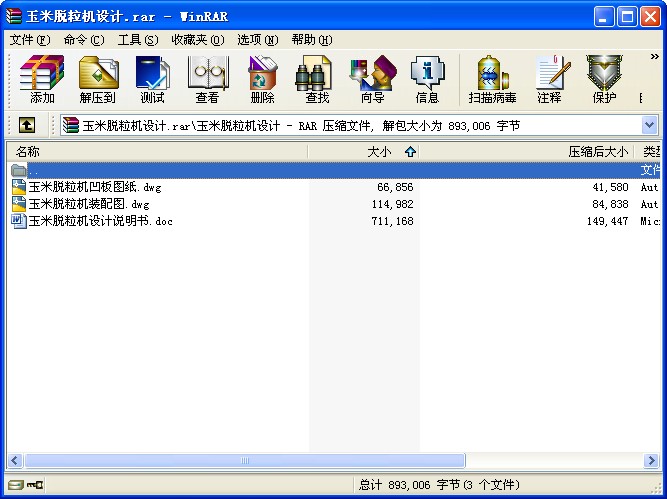667x499 pixels.
Task: Click packed size value 149,447
Action: (x=607, y=221)
